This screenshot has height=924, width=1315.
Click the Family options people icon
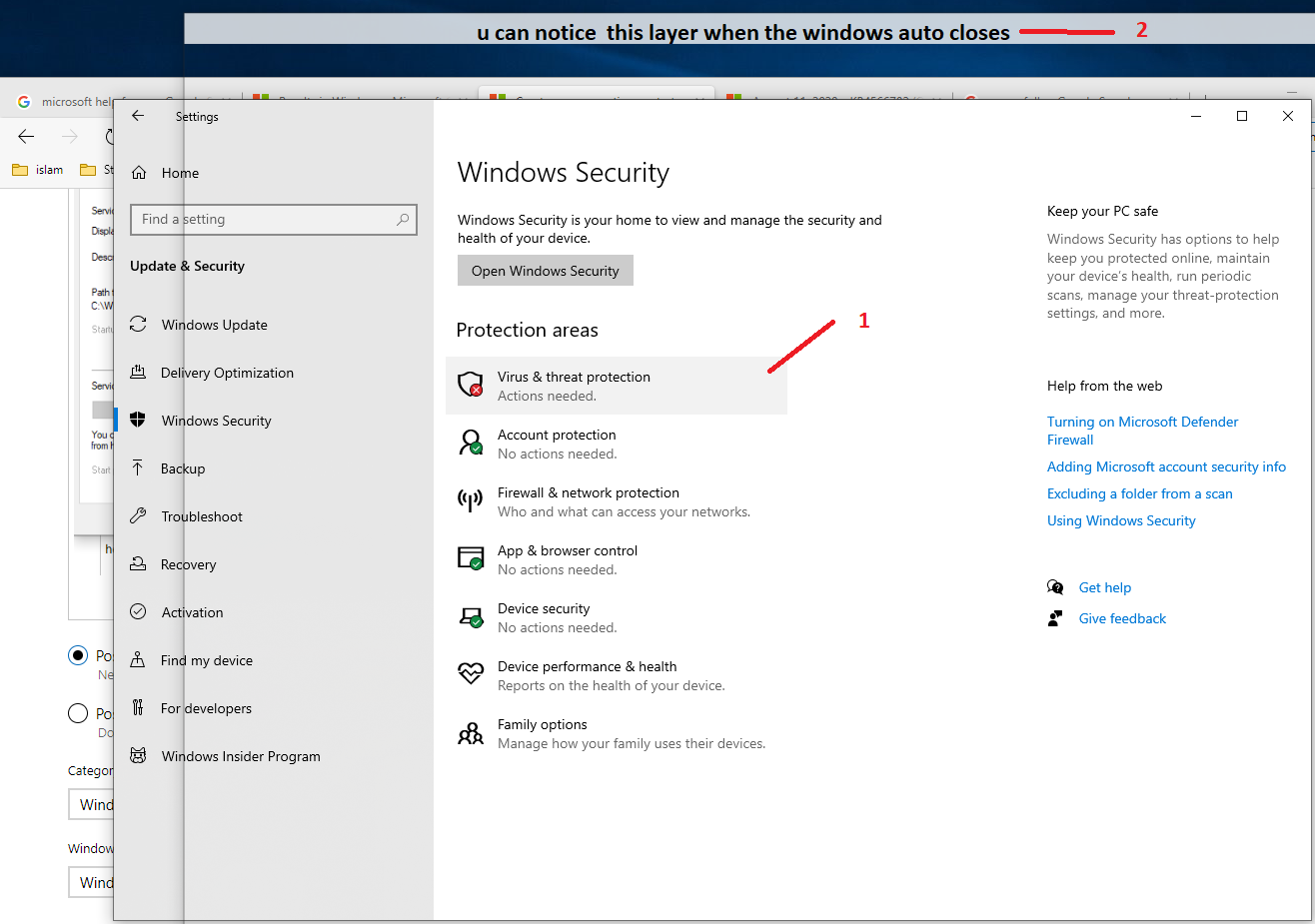point(471,734)
